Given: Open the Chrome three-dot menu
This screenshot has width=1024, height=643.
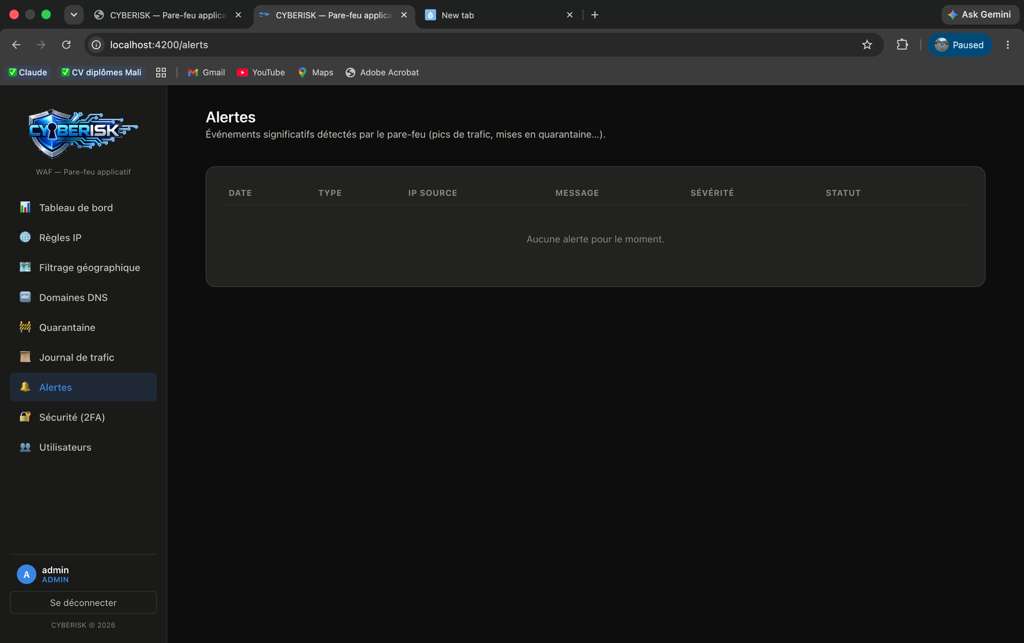Looking at the screenshot, I should [1008, 45].
